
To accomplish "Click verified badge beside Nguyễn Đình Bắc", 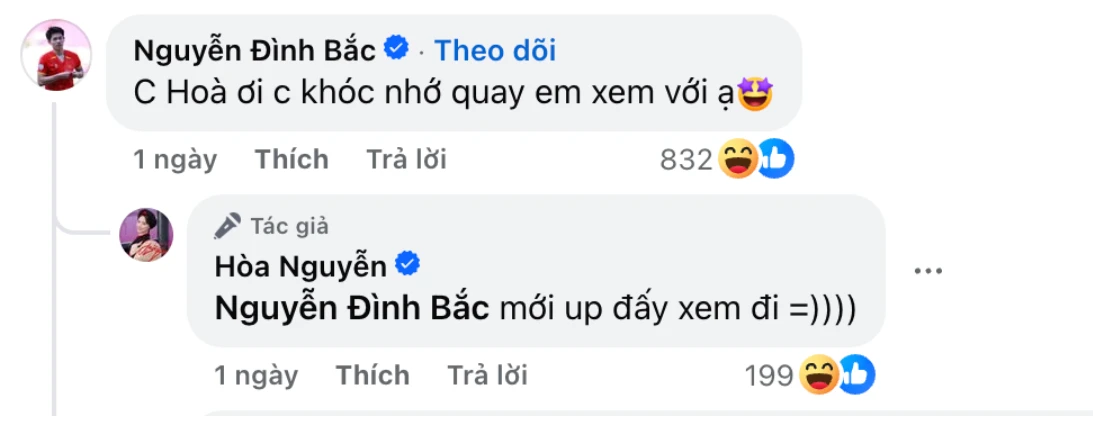I will (x=397, y=47).
